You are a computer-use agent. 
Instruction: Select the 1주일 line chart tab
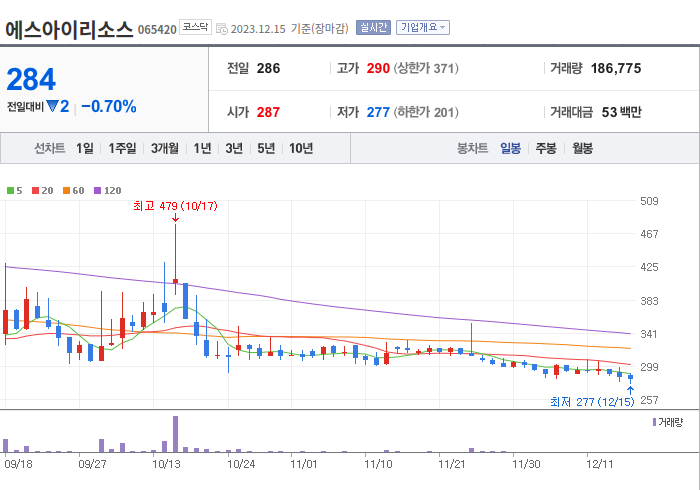122,148
